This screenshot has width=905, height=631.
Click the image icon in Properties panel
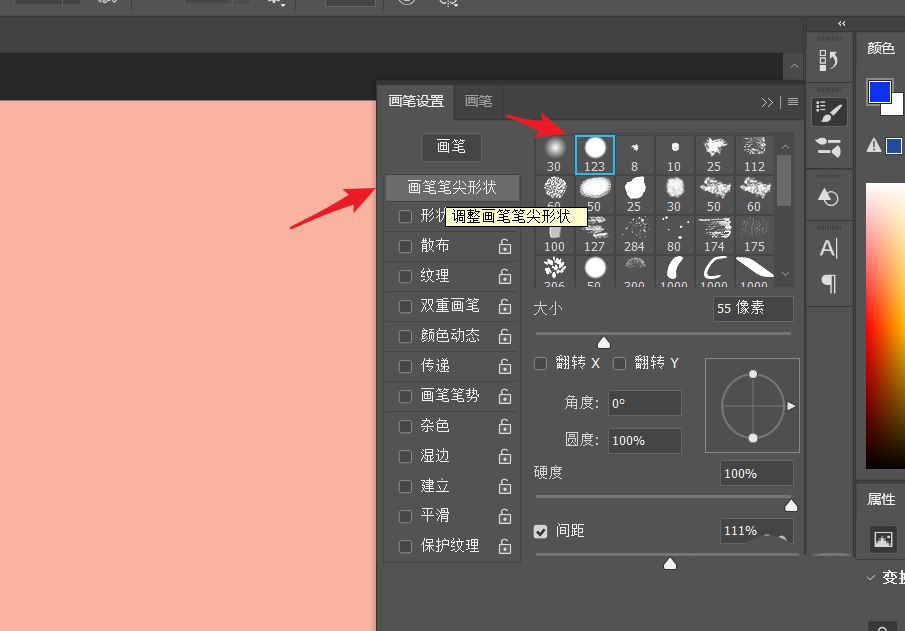point(883,539)
